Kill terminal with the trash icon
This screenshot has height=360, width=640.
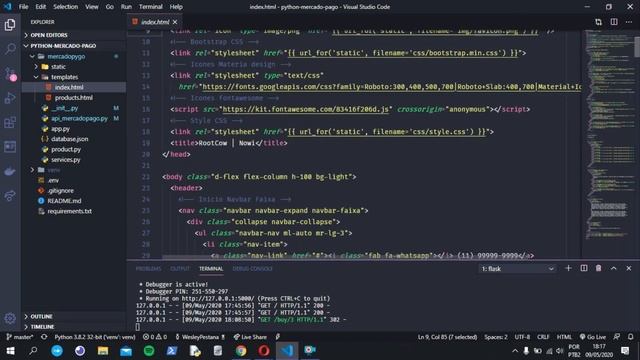[598, 268]
